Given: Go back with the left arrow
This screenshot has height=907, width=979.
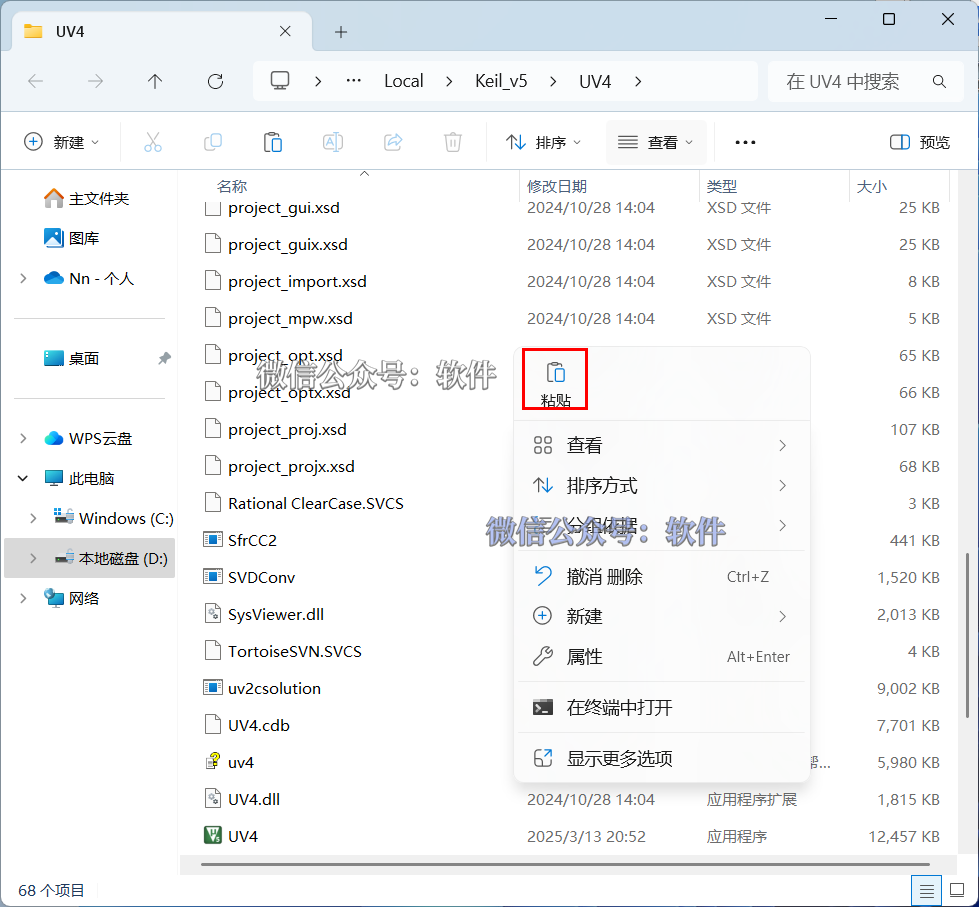Looking at the screenshot, I should [36, 81].
